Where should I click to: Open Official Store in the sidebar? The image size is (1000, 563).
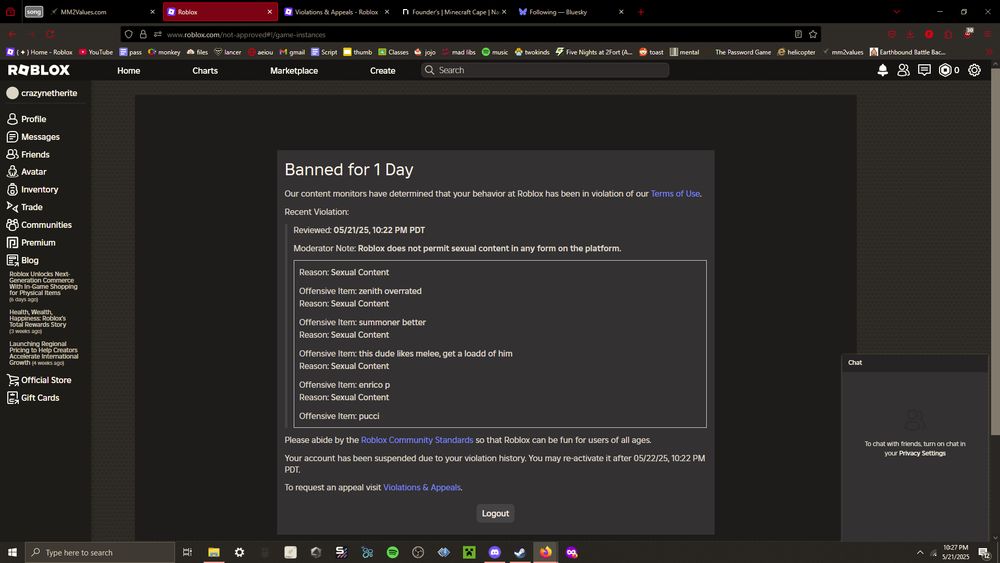[x=39, y=380]
